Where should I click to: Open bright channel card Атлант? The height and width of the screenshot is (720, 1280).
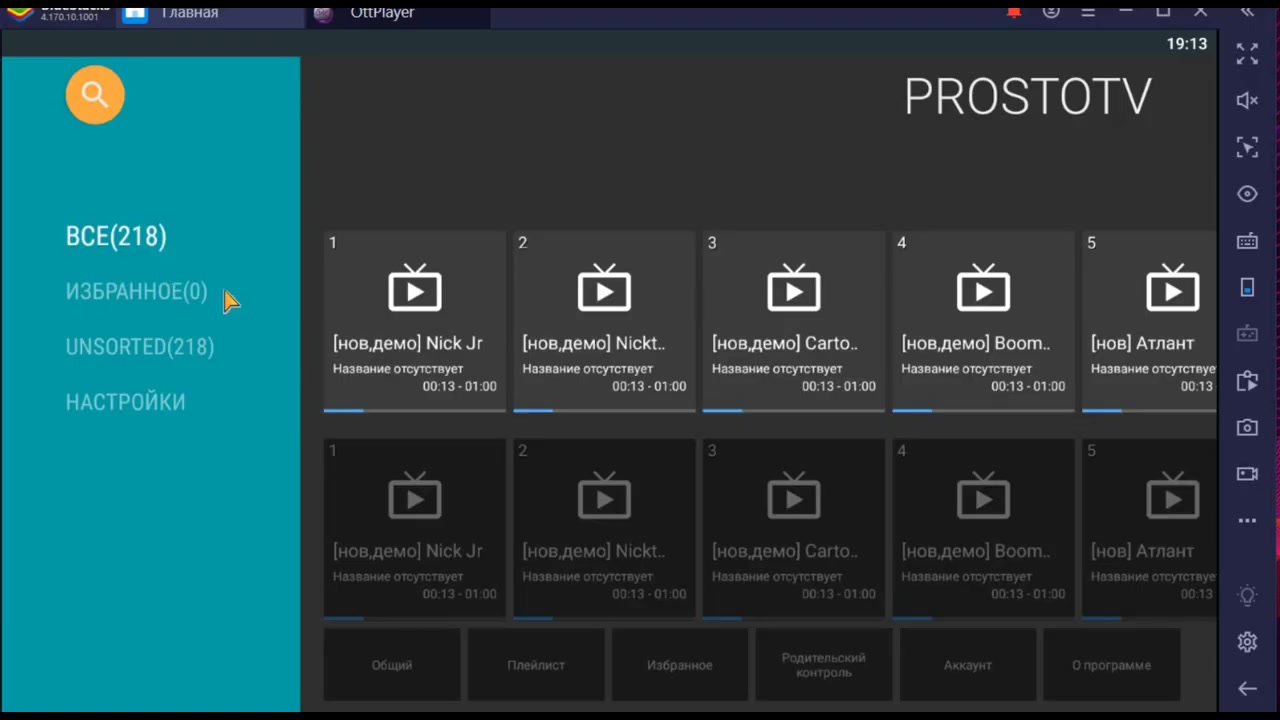tap(1149, 321)
